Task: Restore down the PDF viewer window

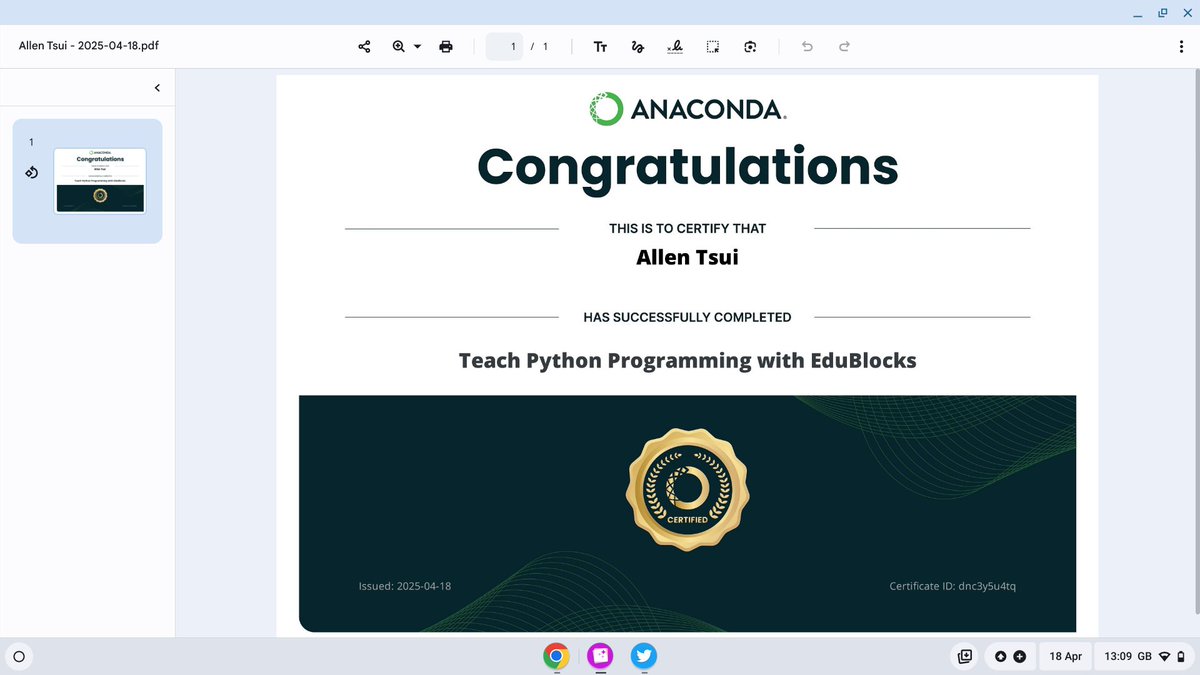Action: 1162,13
